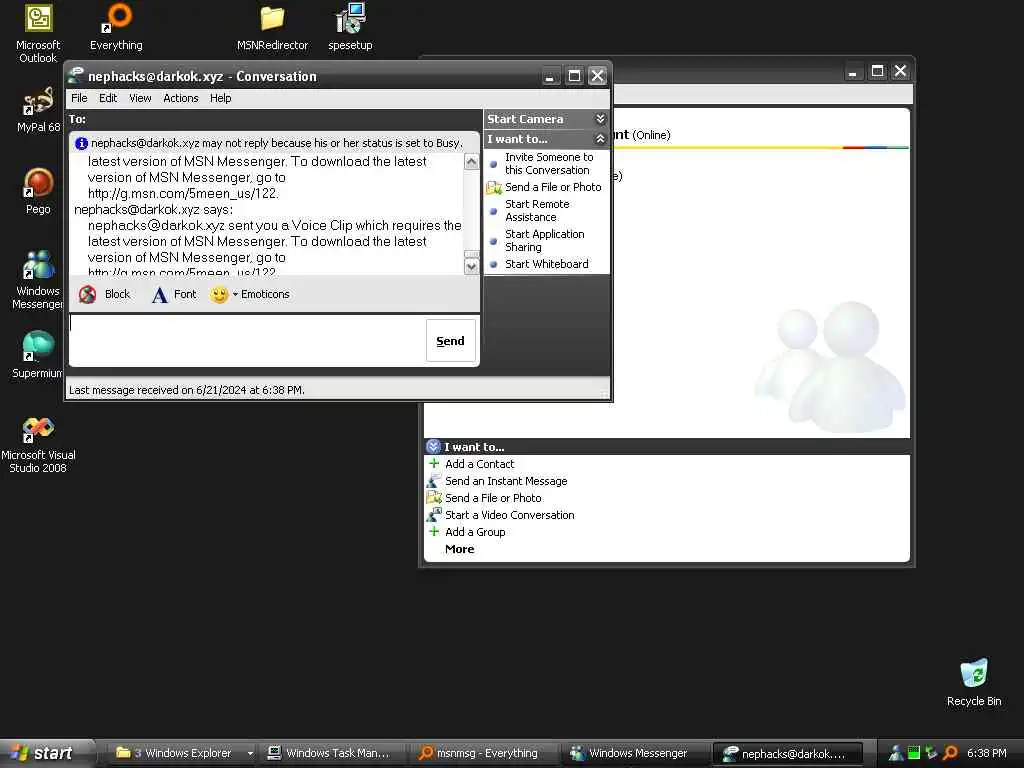Open the Help menu
This screenshot has width=1024, height=768.
(x=220, y=98)
